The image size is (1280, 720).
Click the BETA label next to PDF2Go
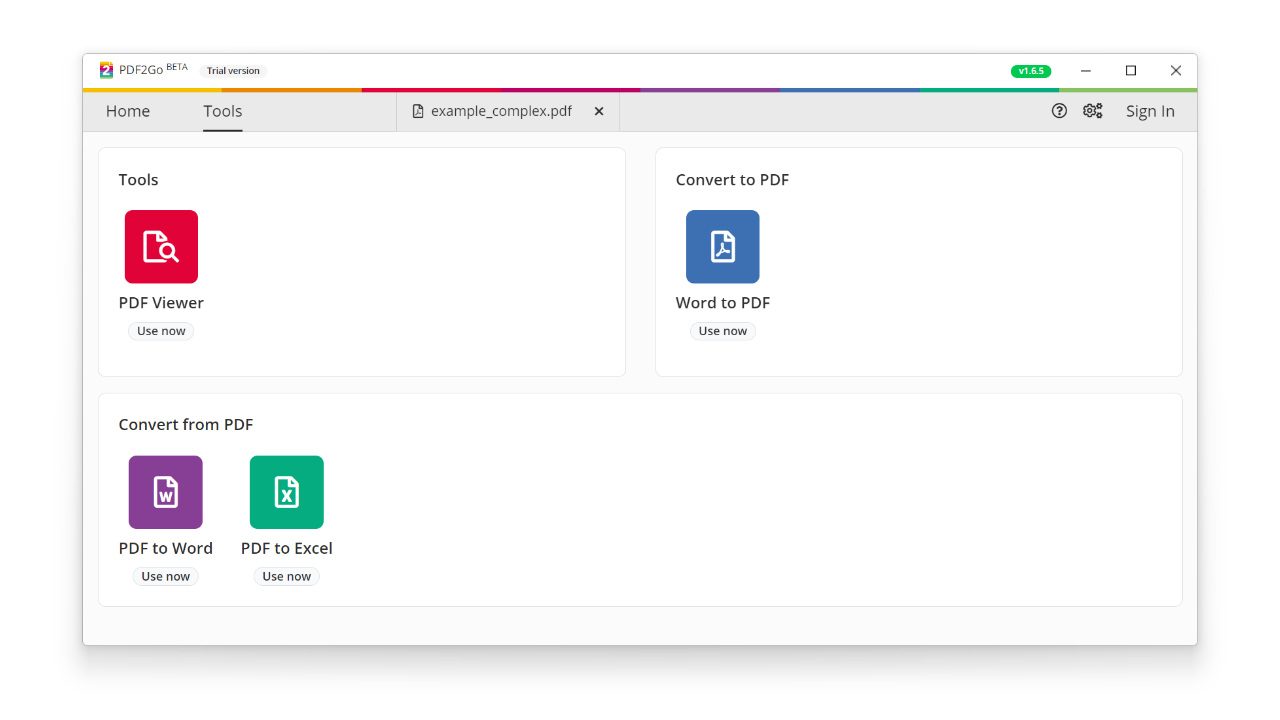(176, 66)
